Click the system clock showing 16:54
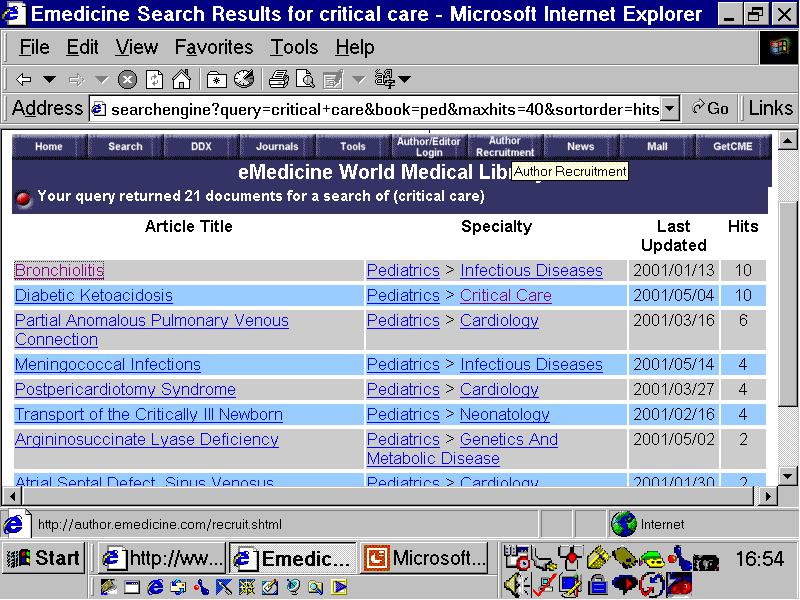Image resolution: width=800 pixels, height=600 pixels. (759, 559)
